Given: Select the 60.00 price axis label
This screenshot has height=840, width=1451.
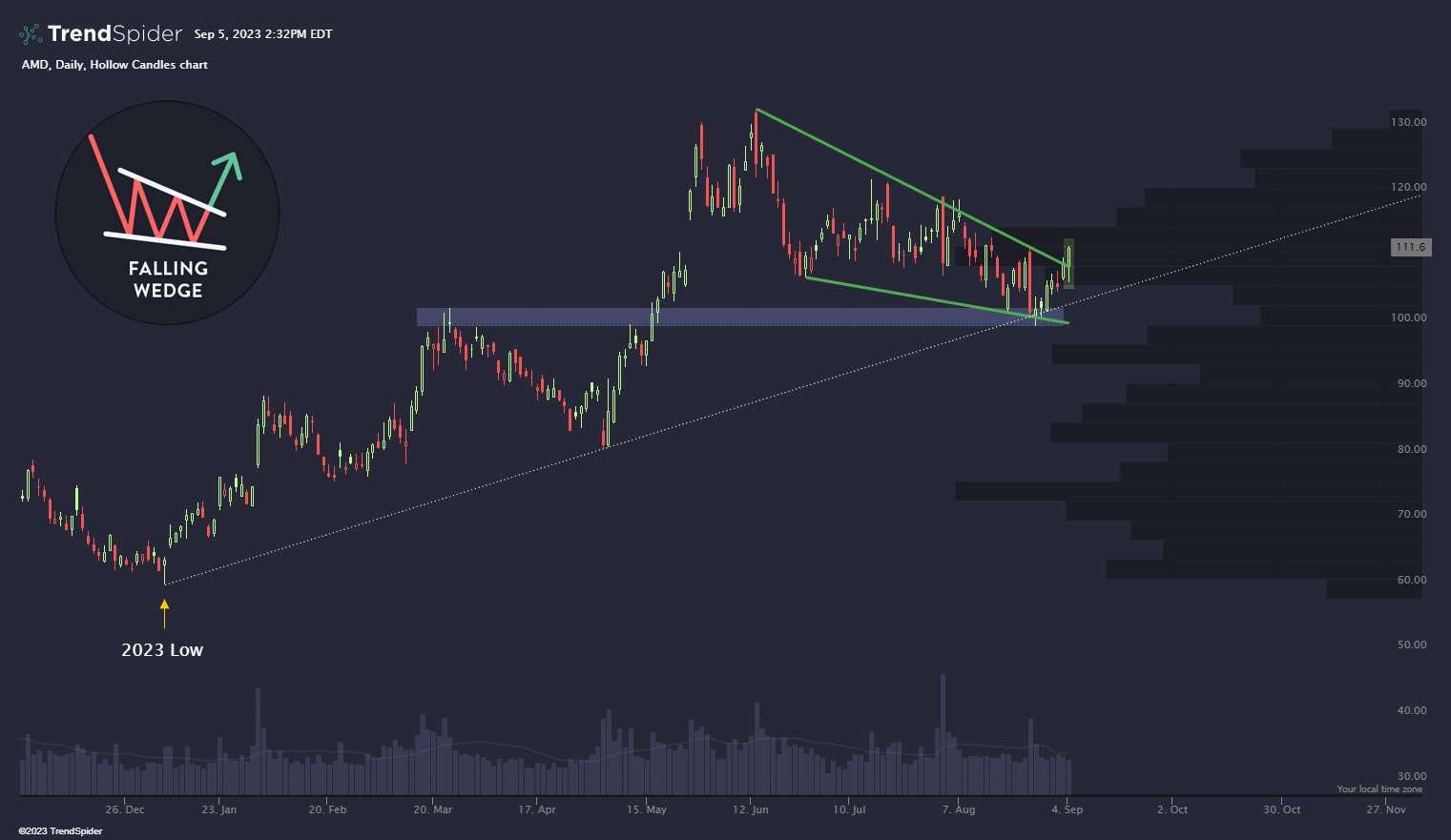Looking at the screenshot, I should 1411,580.
